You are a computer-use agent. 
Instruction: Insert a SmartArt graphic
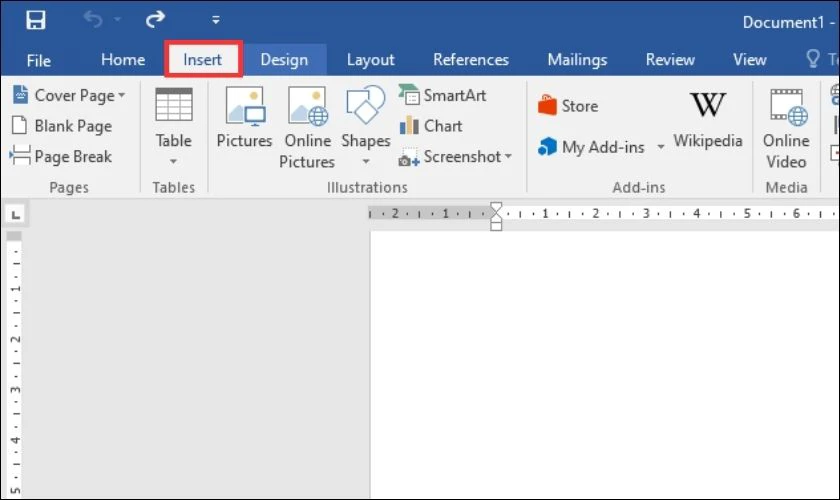tap(442, 95)
